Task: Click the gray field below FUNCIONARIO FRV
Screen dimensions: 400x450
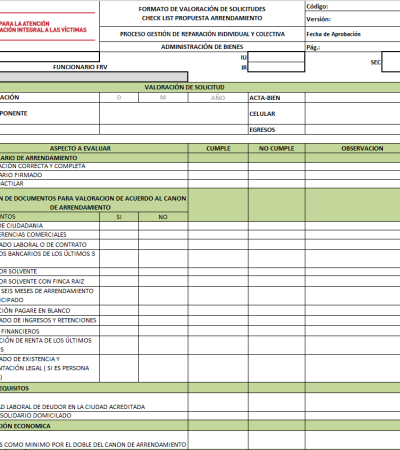Action: coord(93,77)
